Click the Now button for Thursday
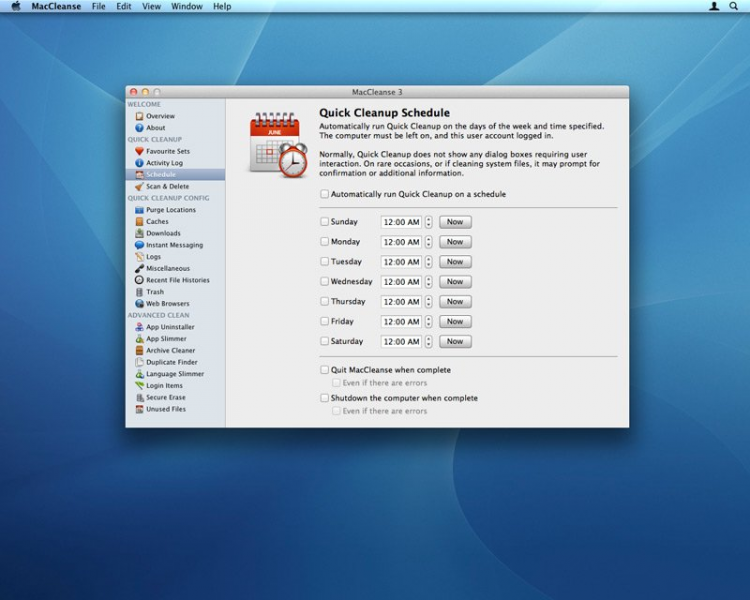Screen dimensions: 750x600 (x=455, y=302)
